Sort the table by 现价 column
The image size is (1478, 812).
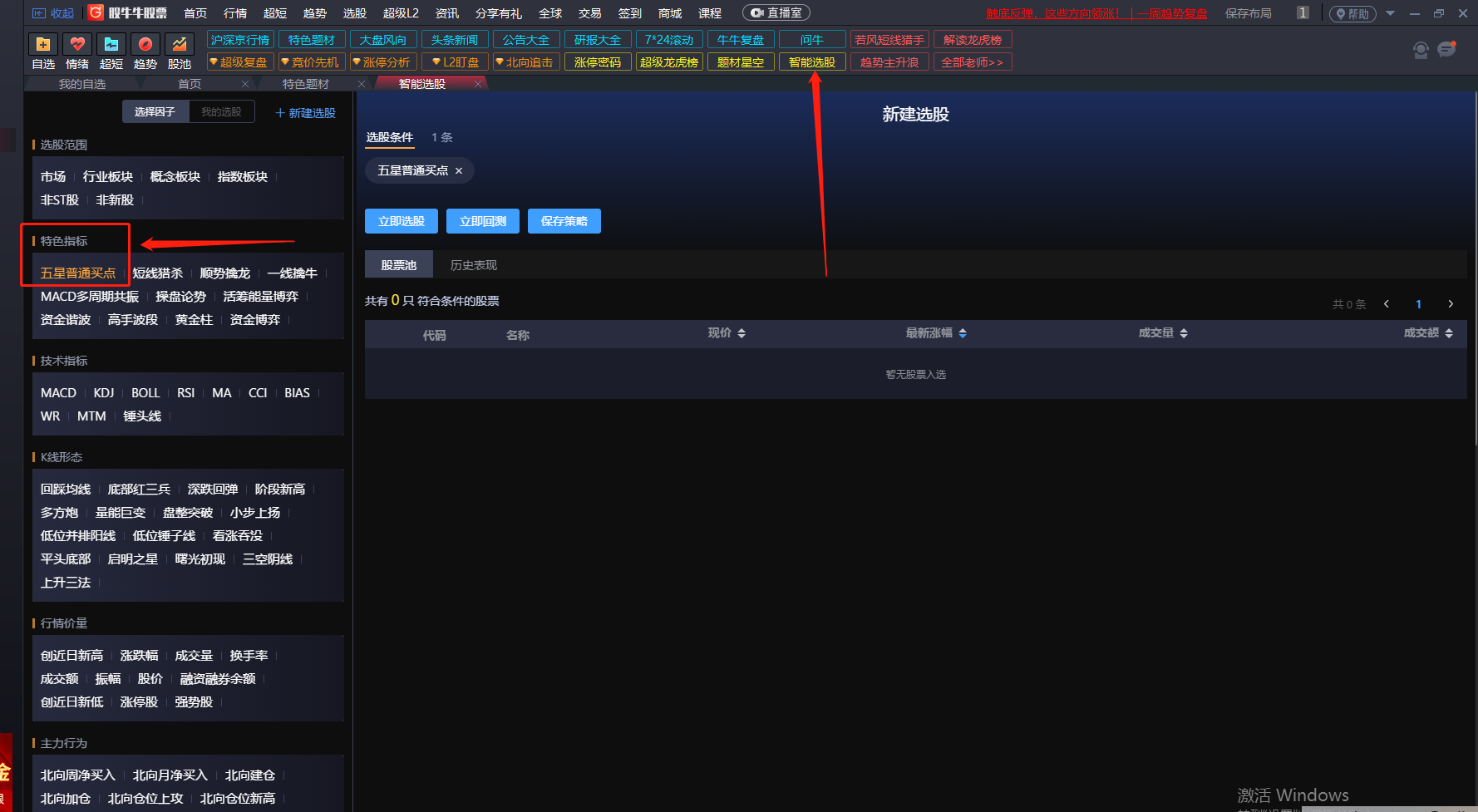pyautogui.click(x=726, y=333)
